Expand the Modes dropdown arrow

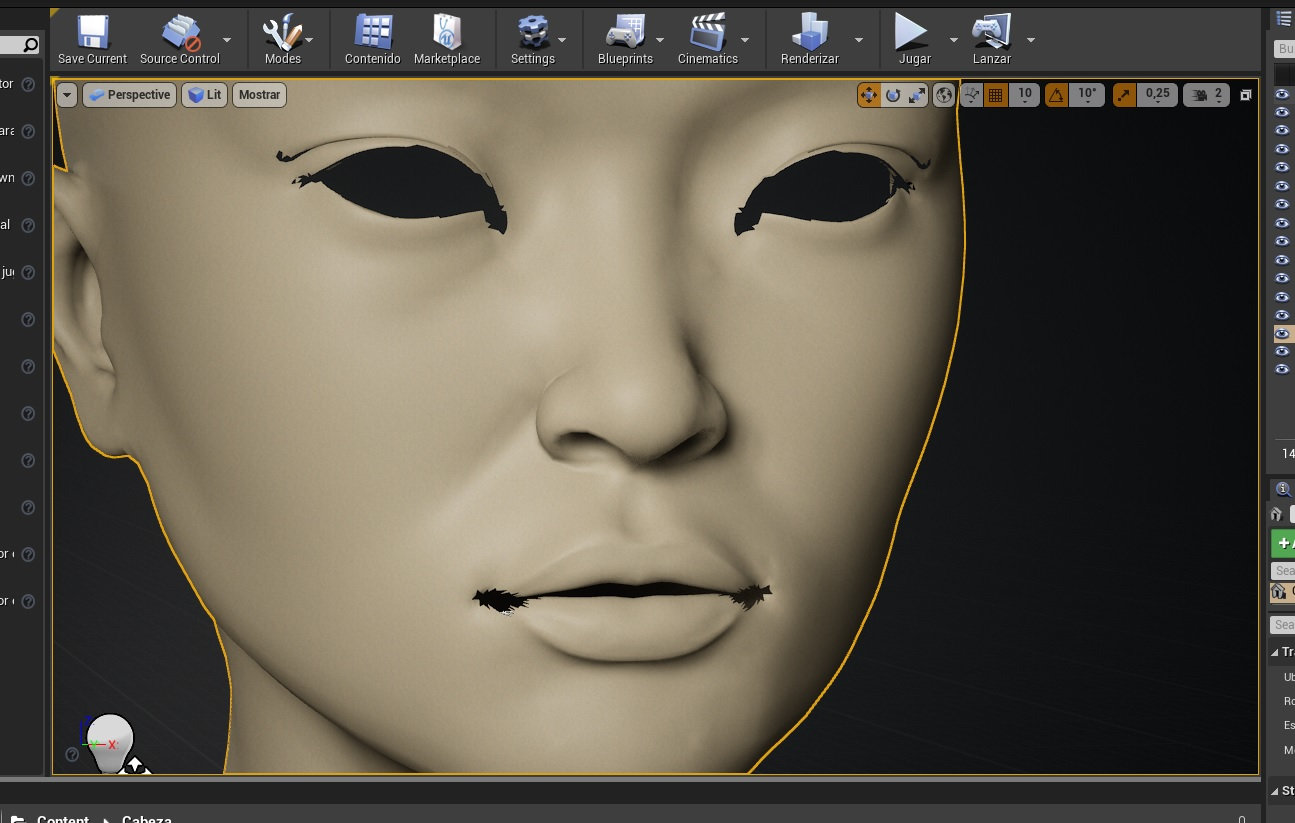pos(309,40)
